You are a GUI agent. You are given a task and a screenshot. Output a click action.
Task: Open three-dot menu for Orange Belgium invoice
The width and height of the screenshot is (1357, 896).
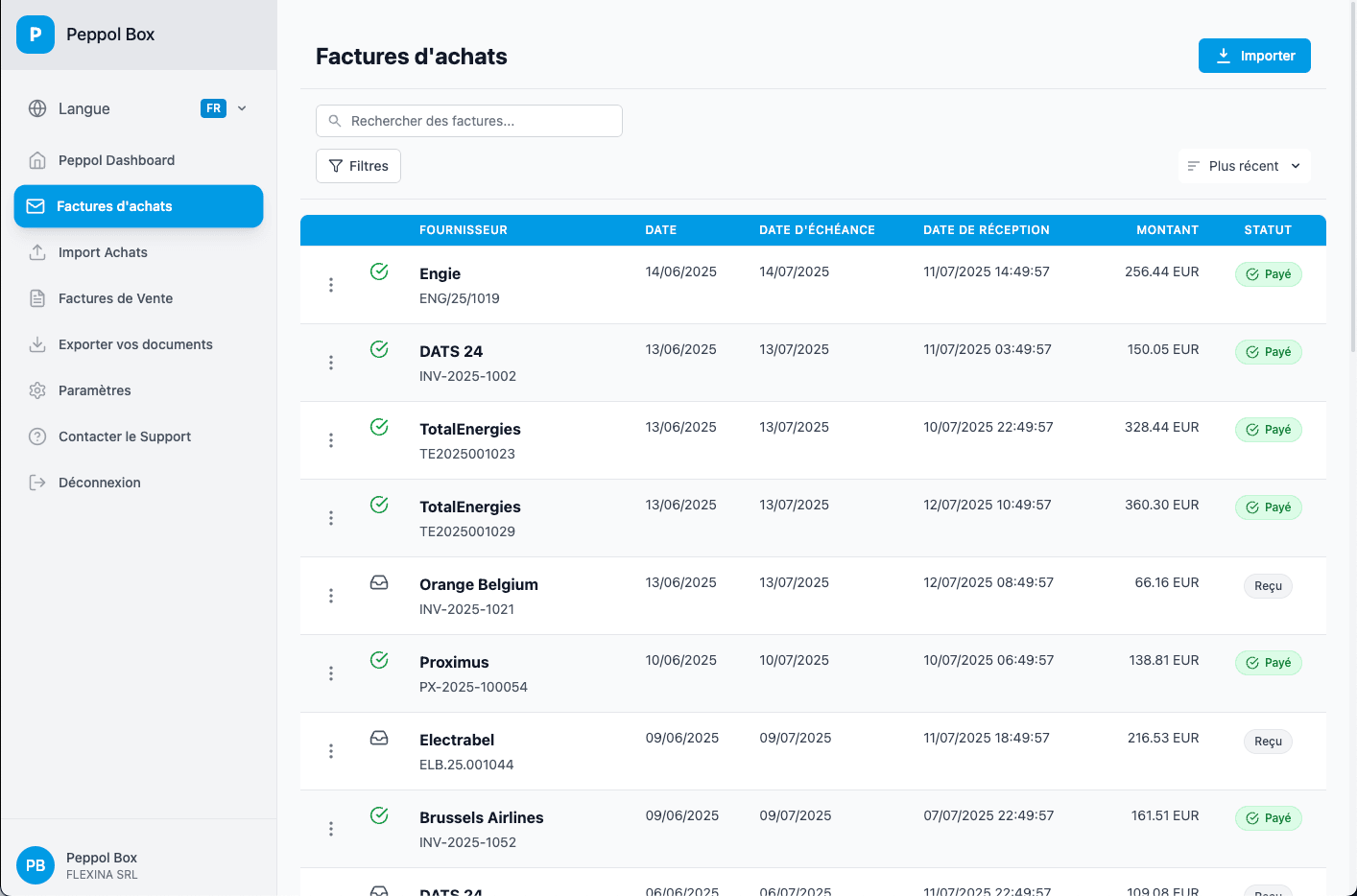(x=331, y=596)
